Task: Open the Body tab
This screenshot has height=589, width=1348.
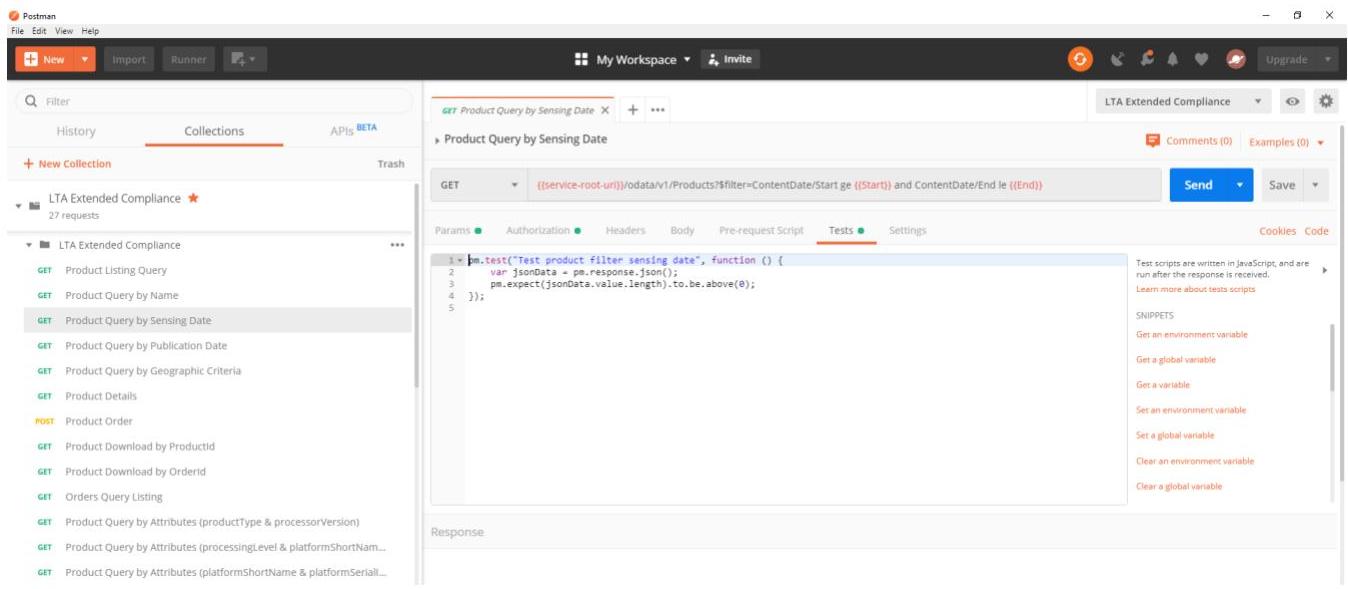Action: coord(682,230)
